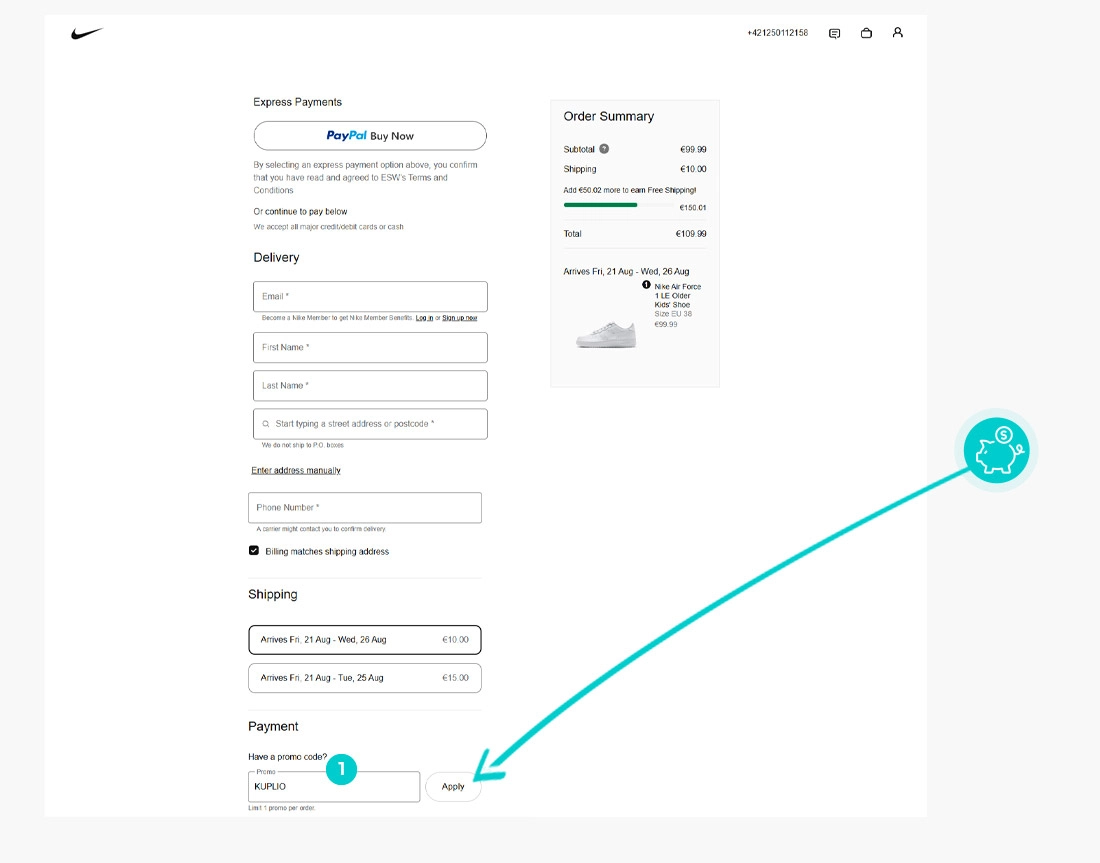This screenshot has width=1100, height=863.
Task: Click 'Arrives Fri, 21 Aug - Wed, 26 Aug' in summary
Action: coord(626,272)
